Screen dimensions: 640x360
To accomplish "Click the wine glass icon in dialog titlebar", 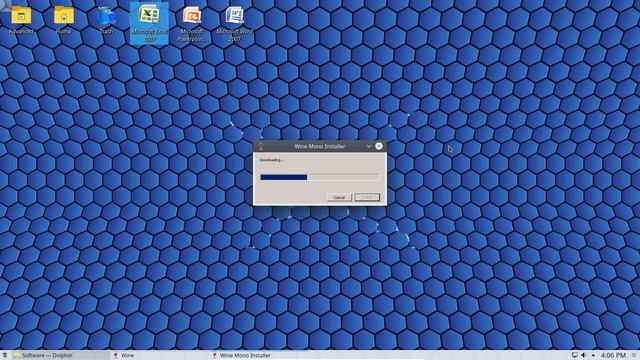I will pos(261,146).
